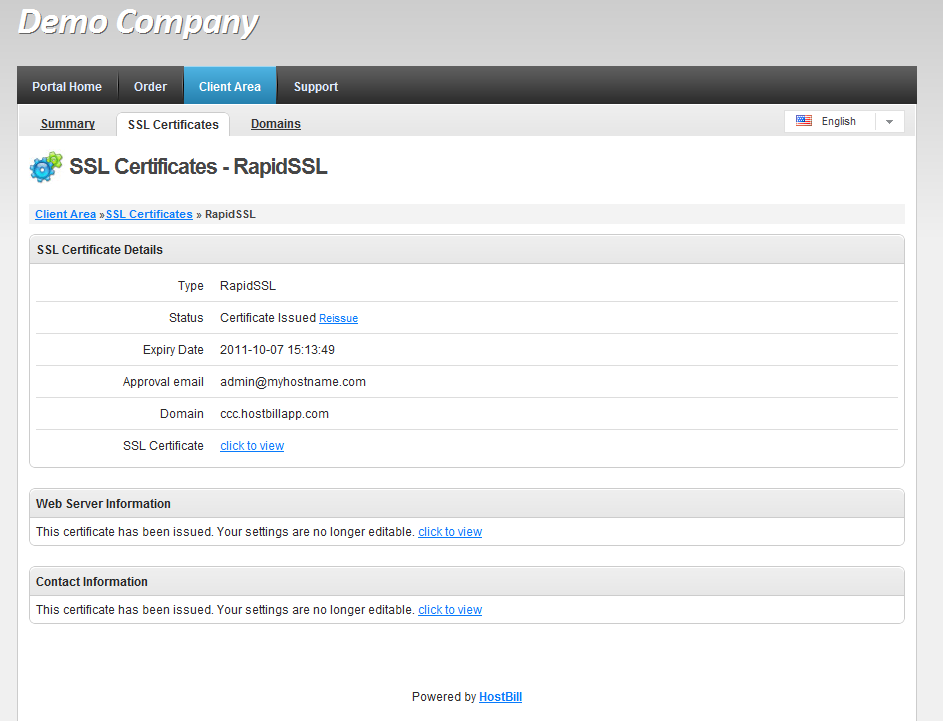
Task: Click the approval email admin@myhostname.com
Action: (x=293, y=382)
